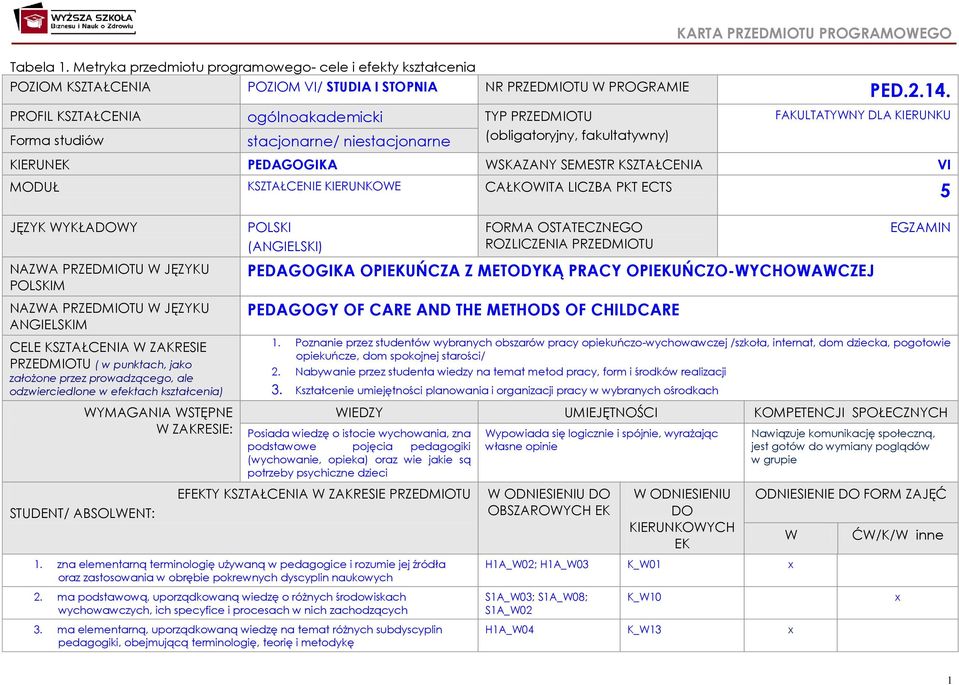Click the x mark in the K_W10 row
The image size is (959, 685).
897,598
